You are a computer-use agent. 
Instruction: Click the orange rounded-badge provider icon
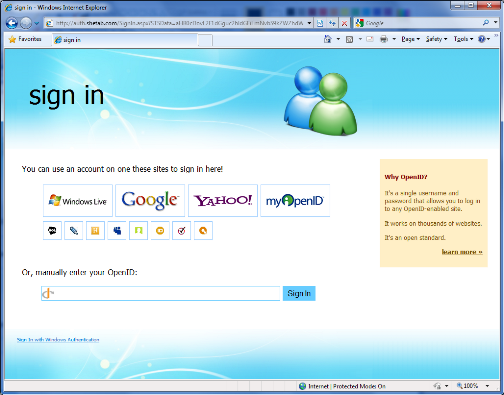(160, 230)
